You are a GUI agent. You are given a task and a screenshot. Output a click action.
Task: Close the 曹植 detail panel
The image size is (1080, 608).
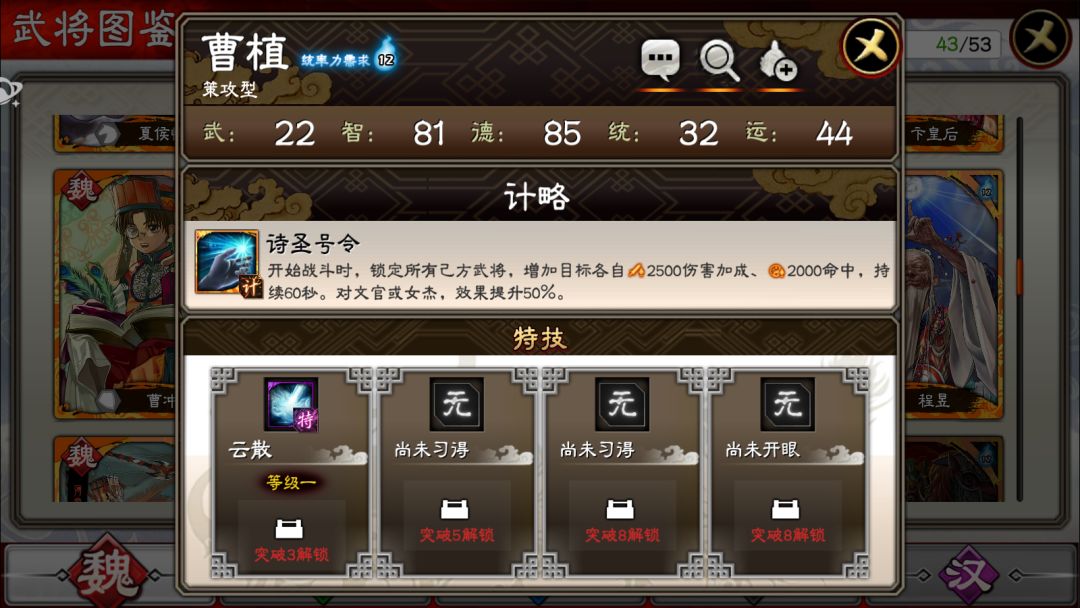(871, 48)
